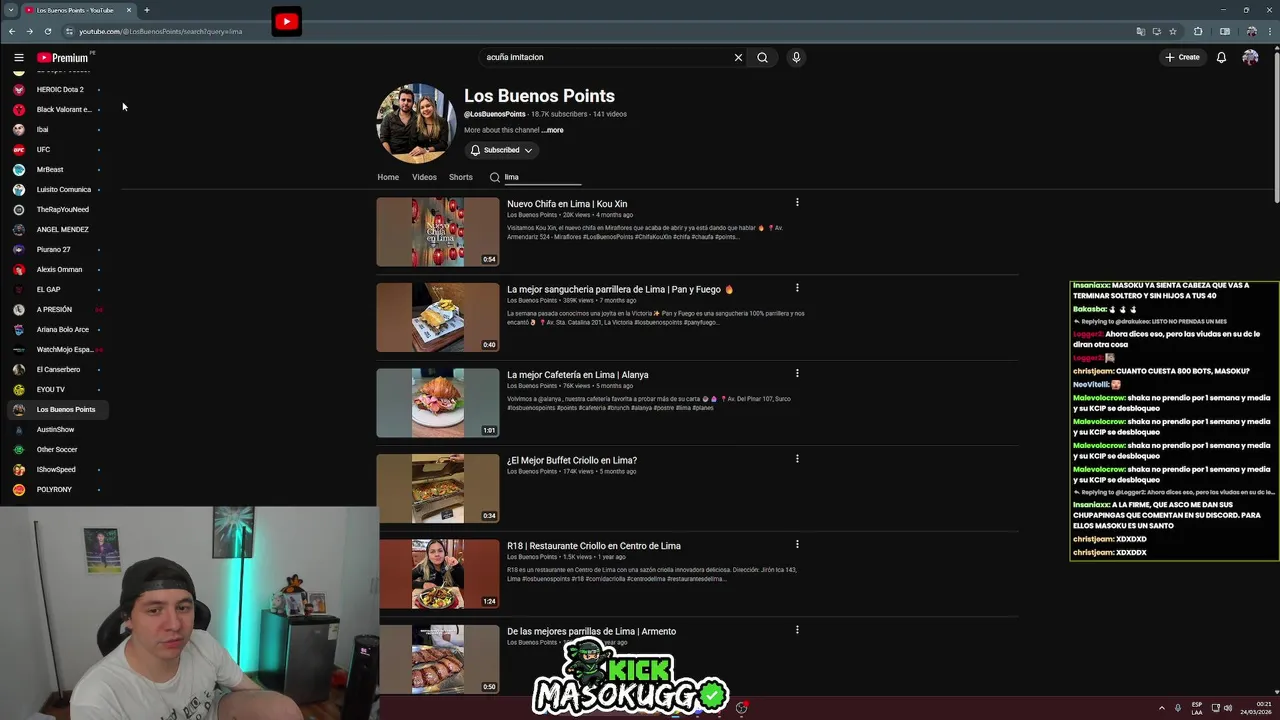Open '¿El Mejor Buffet Criollo en Lima?' title

[572, 460]
